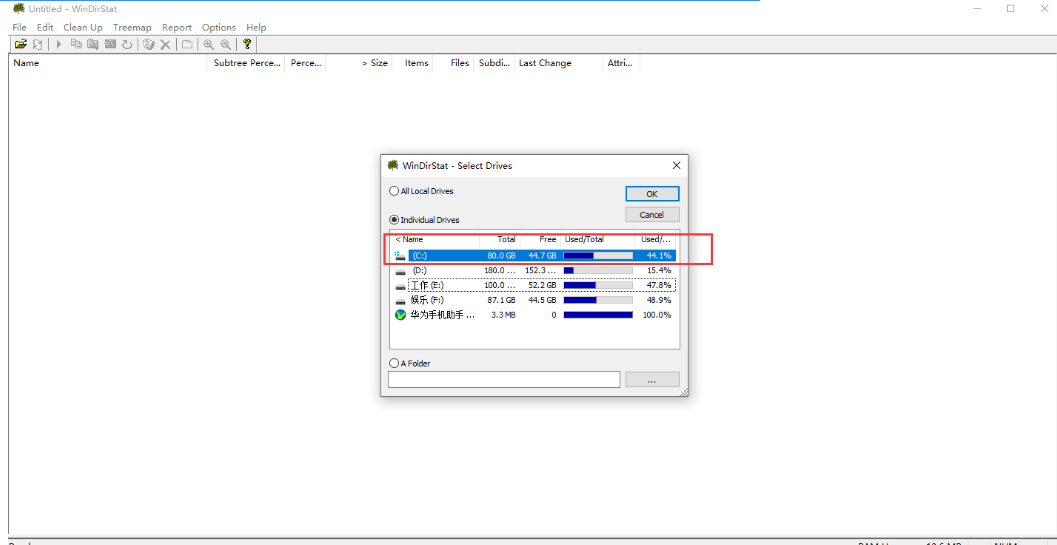Sort drives by the Free column header

(x=541, y=239)
